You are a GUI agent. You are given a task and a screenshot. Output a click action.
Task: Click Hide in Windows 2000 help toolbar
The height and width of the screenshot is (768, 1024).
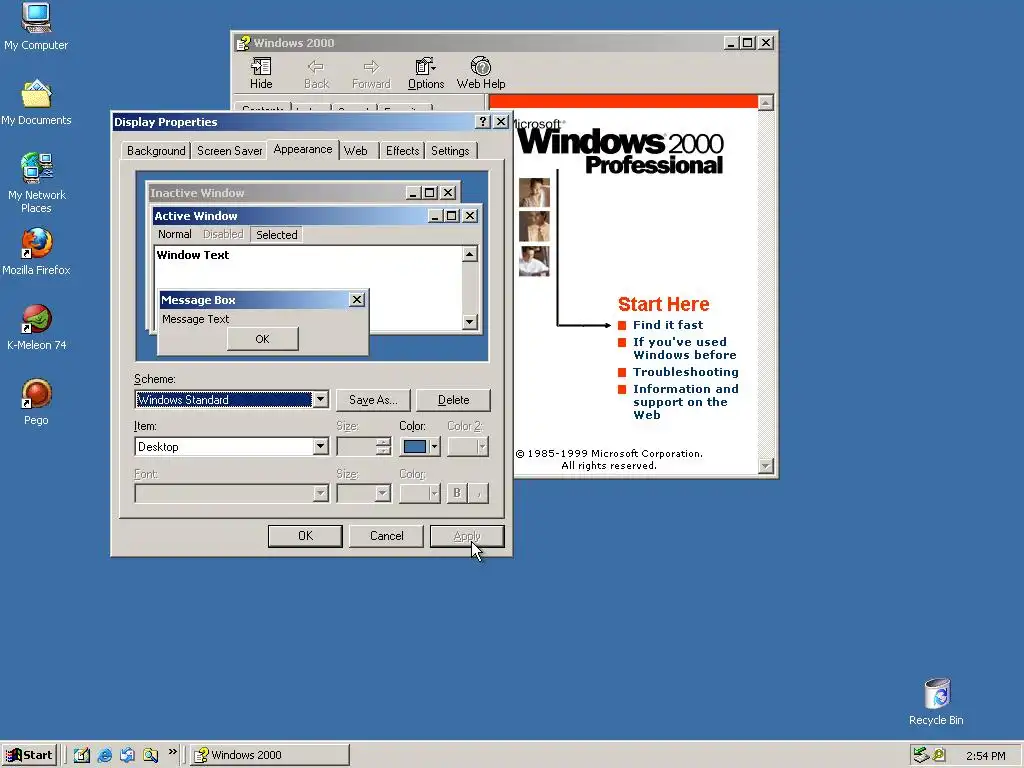coord(261,73)
